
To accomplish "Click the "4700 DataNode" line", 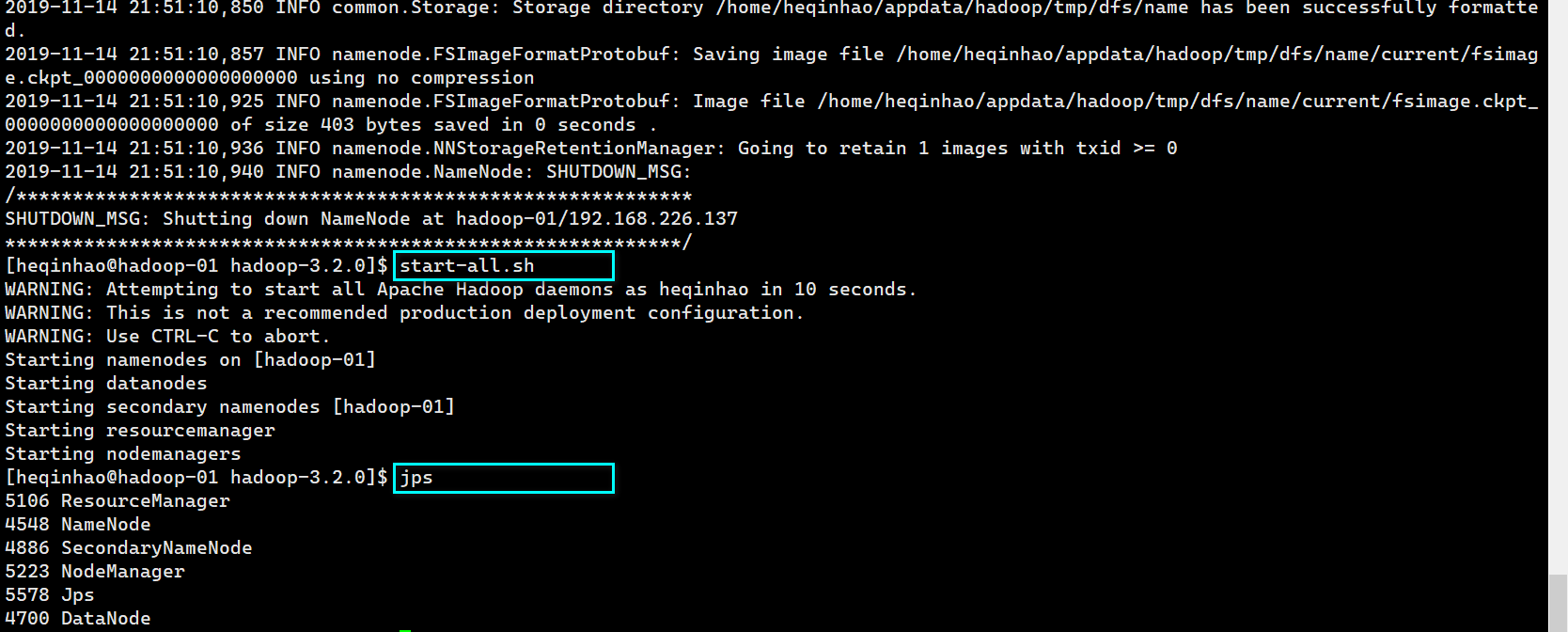I will tap(78, 619).
